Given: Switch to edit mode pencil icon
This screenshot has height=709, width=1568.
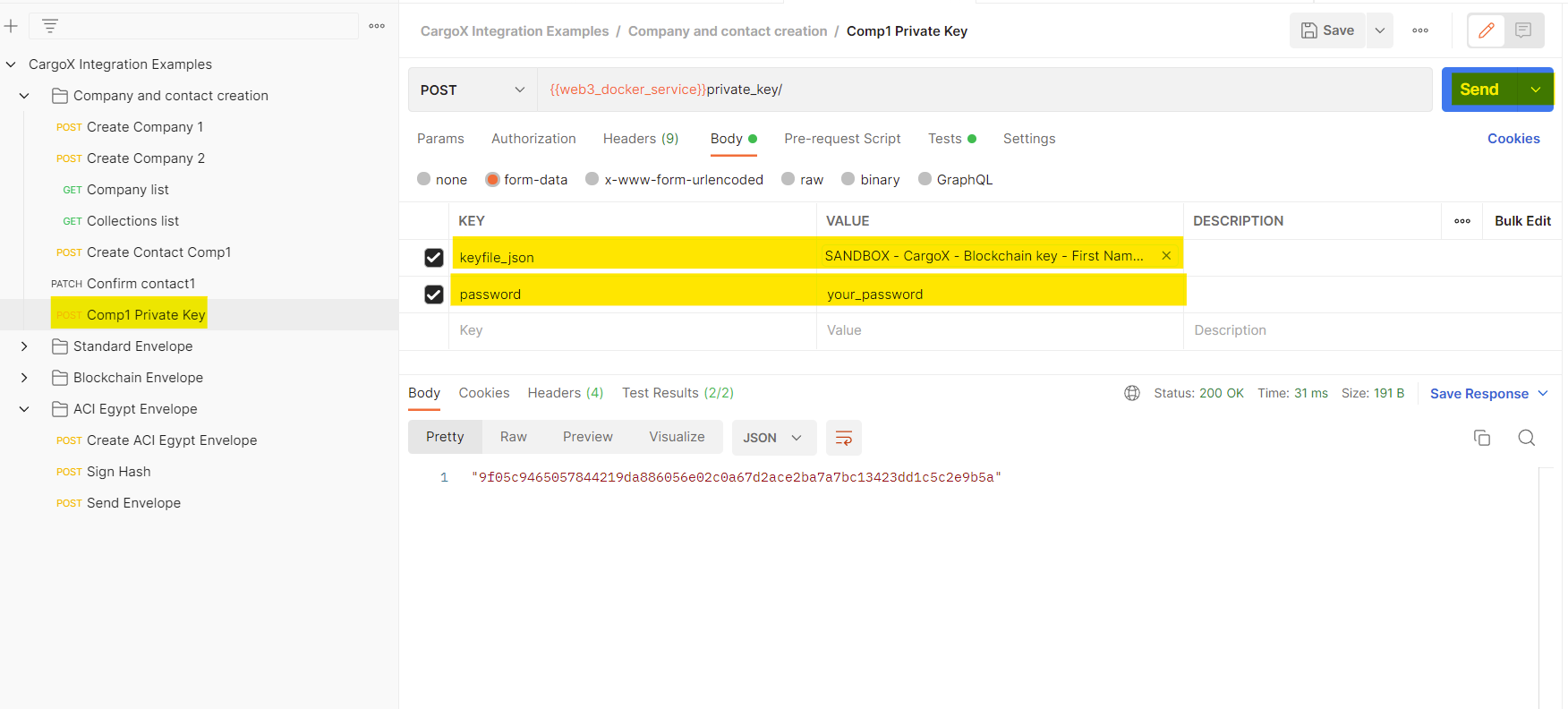Looking at the screenshot, I should (x=1487, y=30).
